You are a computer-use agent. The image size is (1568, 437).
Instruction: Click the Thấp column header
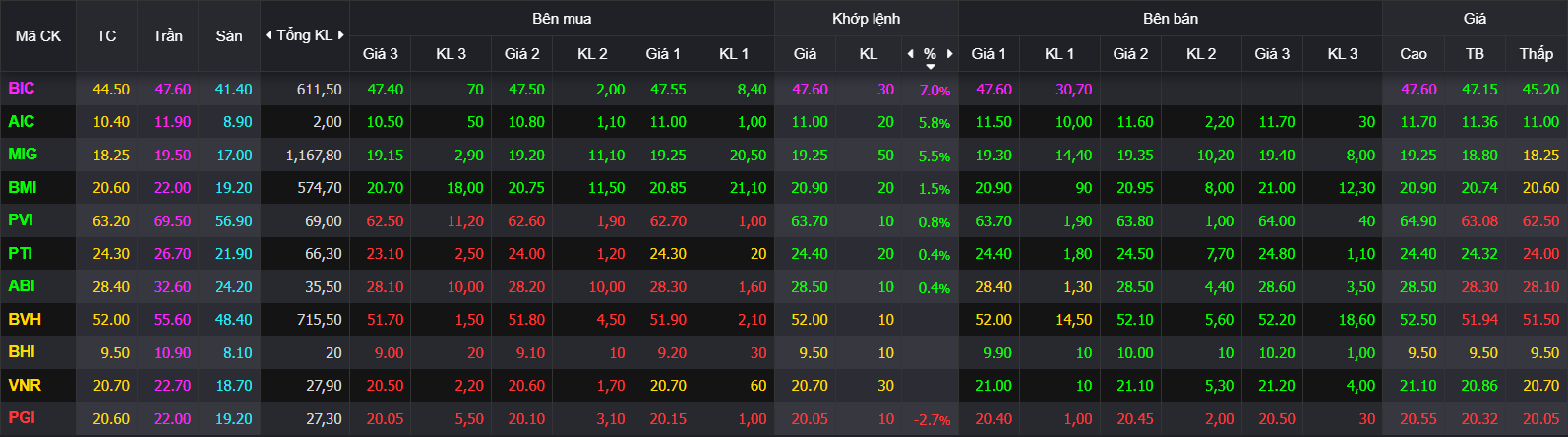[x=1536, y=53]
